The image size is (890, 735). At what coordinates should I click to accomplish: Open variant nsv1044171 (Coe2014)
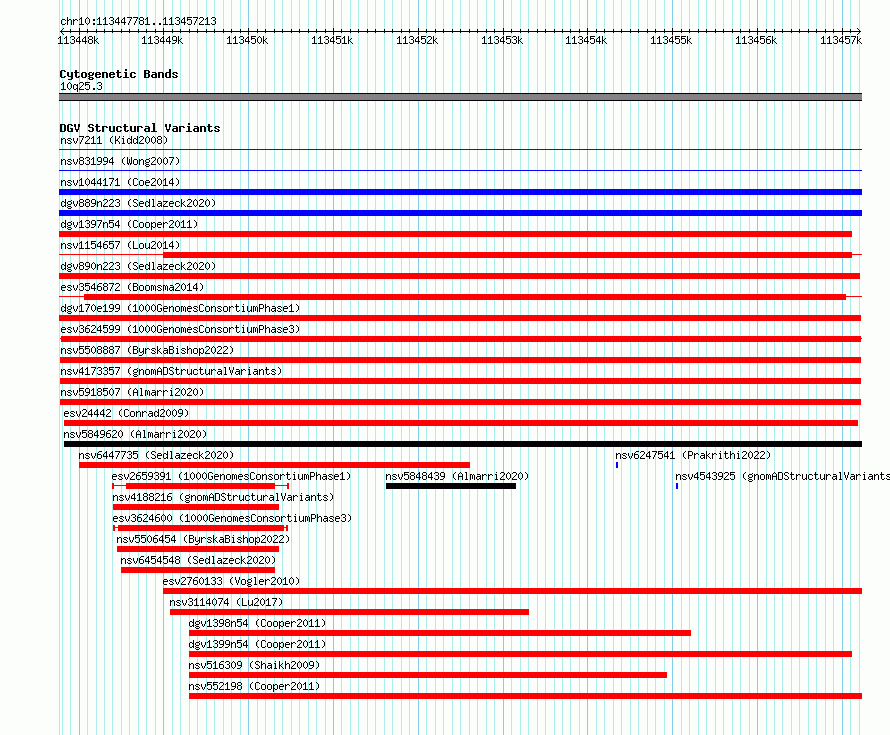(120, 182)
